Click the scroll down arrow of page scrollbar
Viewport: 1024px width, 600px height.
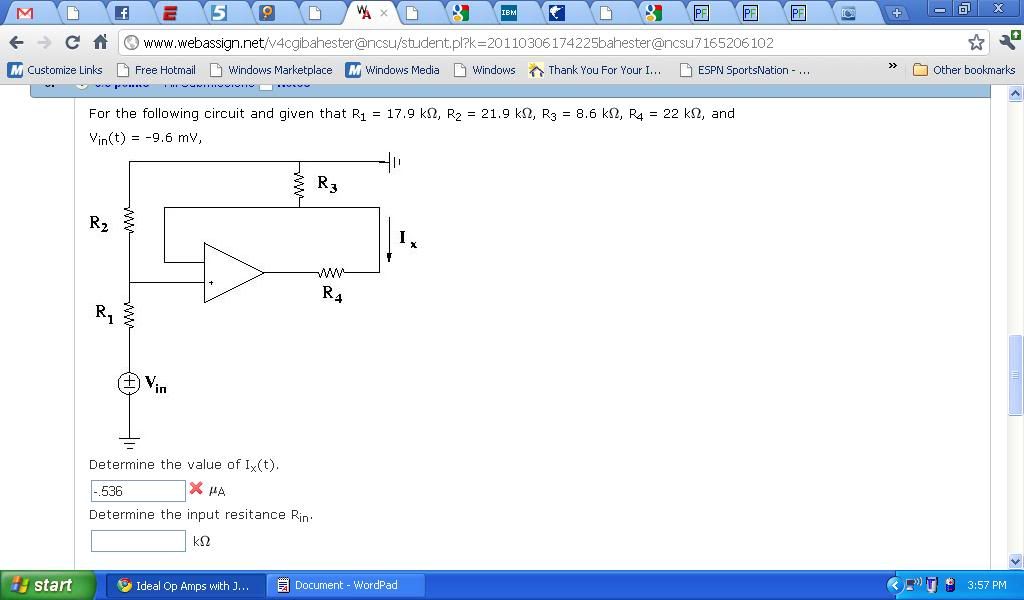click(1015, 561)
